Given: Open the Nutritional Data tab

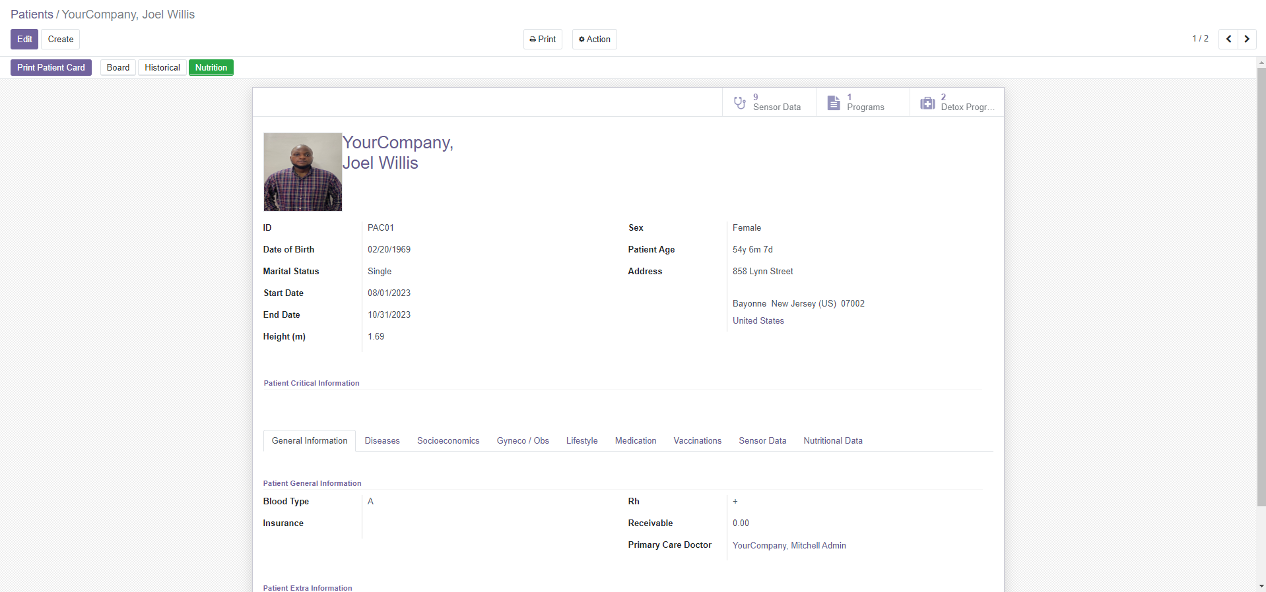Looking at the screenshot, I should [833, 441].
